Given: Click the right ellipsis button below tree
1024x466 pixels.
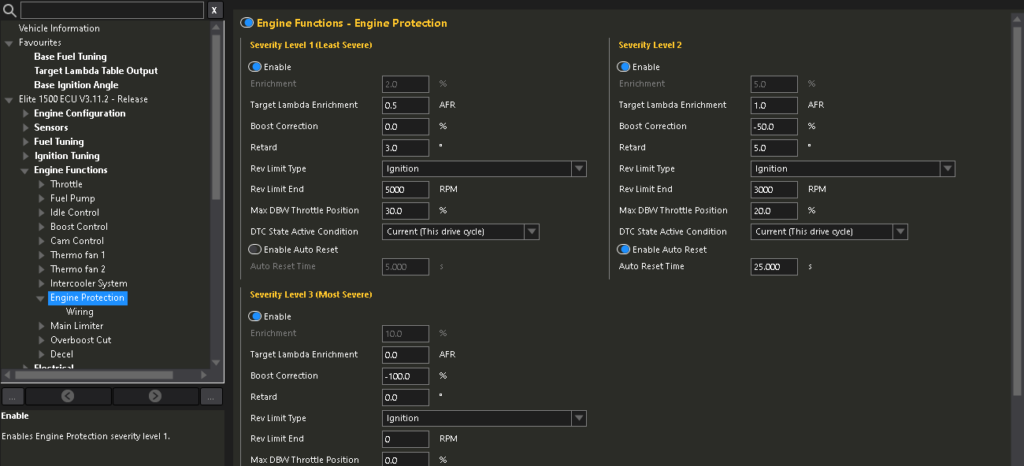Looking at the screenshot, I should click(211, 396).
